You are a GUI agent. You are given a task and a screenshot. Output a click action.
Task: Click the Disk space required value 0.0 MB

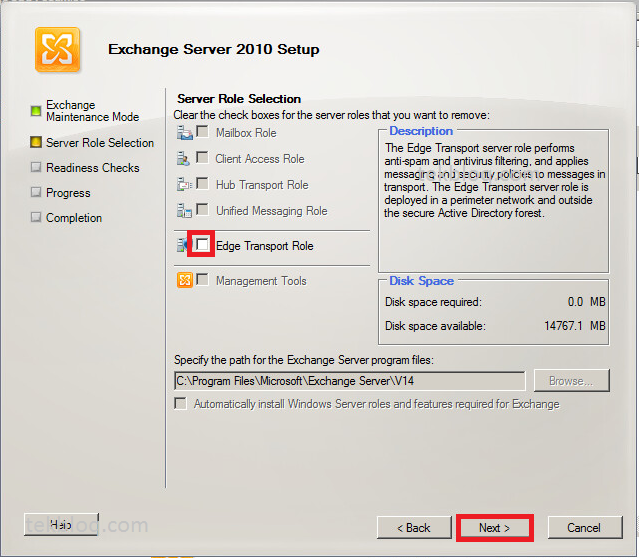(x=586, y=302)
